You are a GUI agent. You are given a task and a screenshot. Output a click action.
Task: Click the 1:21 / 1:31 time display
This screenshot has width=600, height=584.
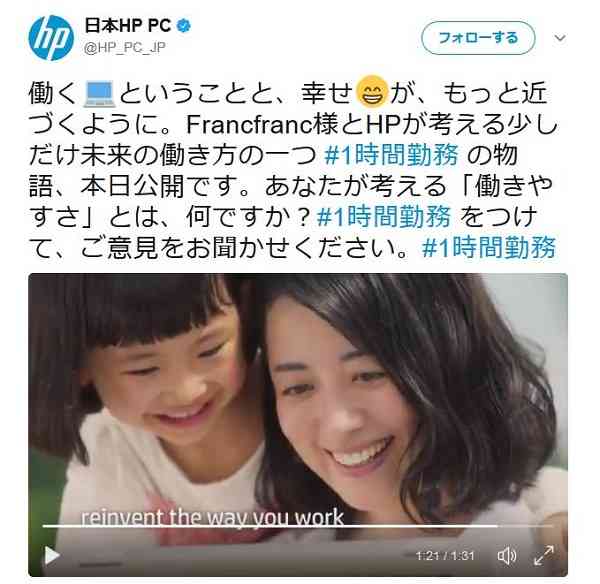(445, 555)
